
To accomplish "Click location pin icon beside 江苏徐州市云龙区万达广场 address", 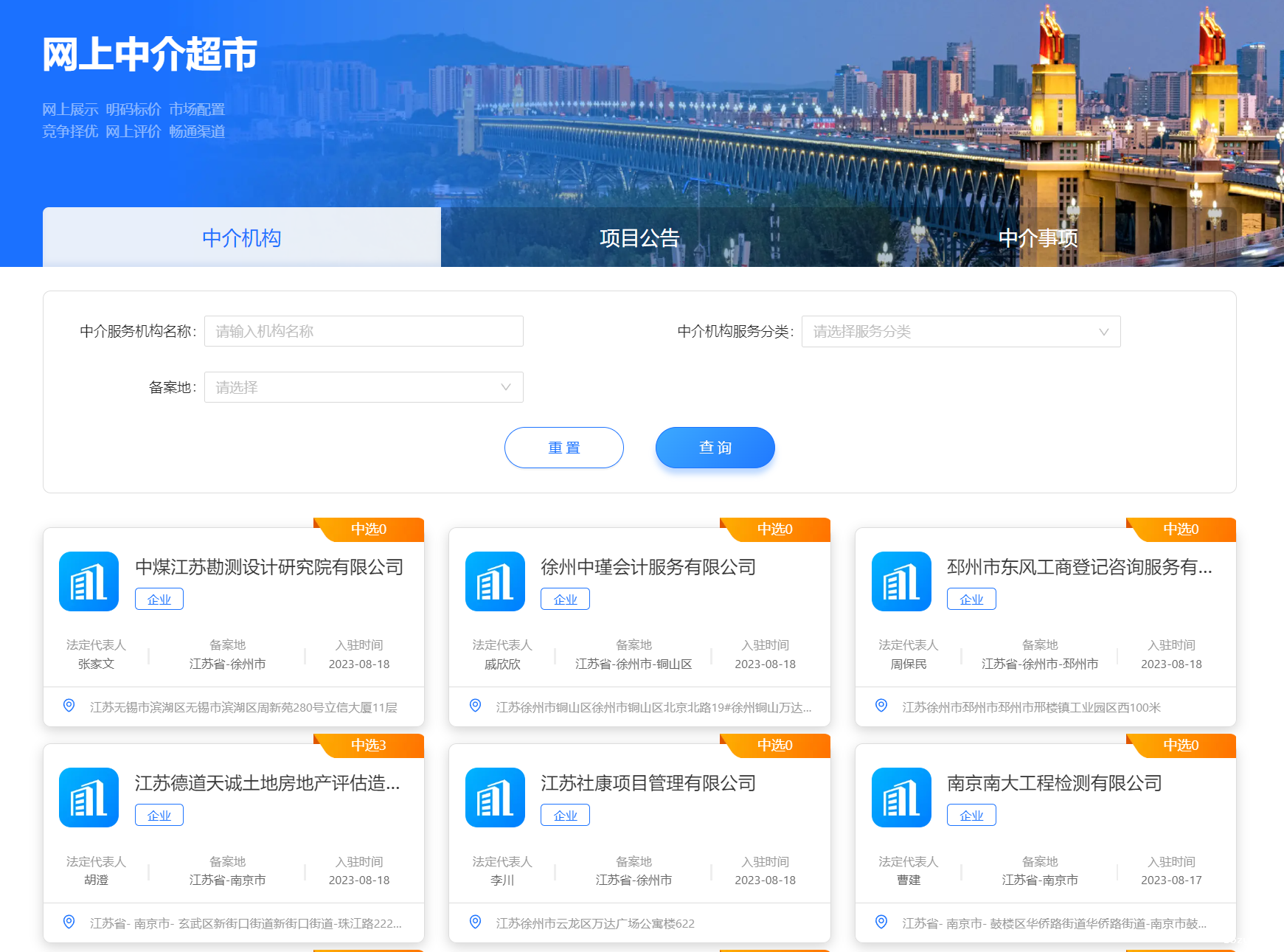I will (x=476, y=922).
